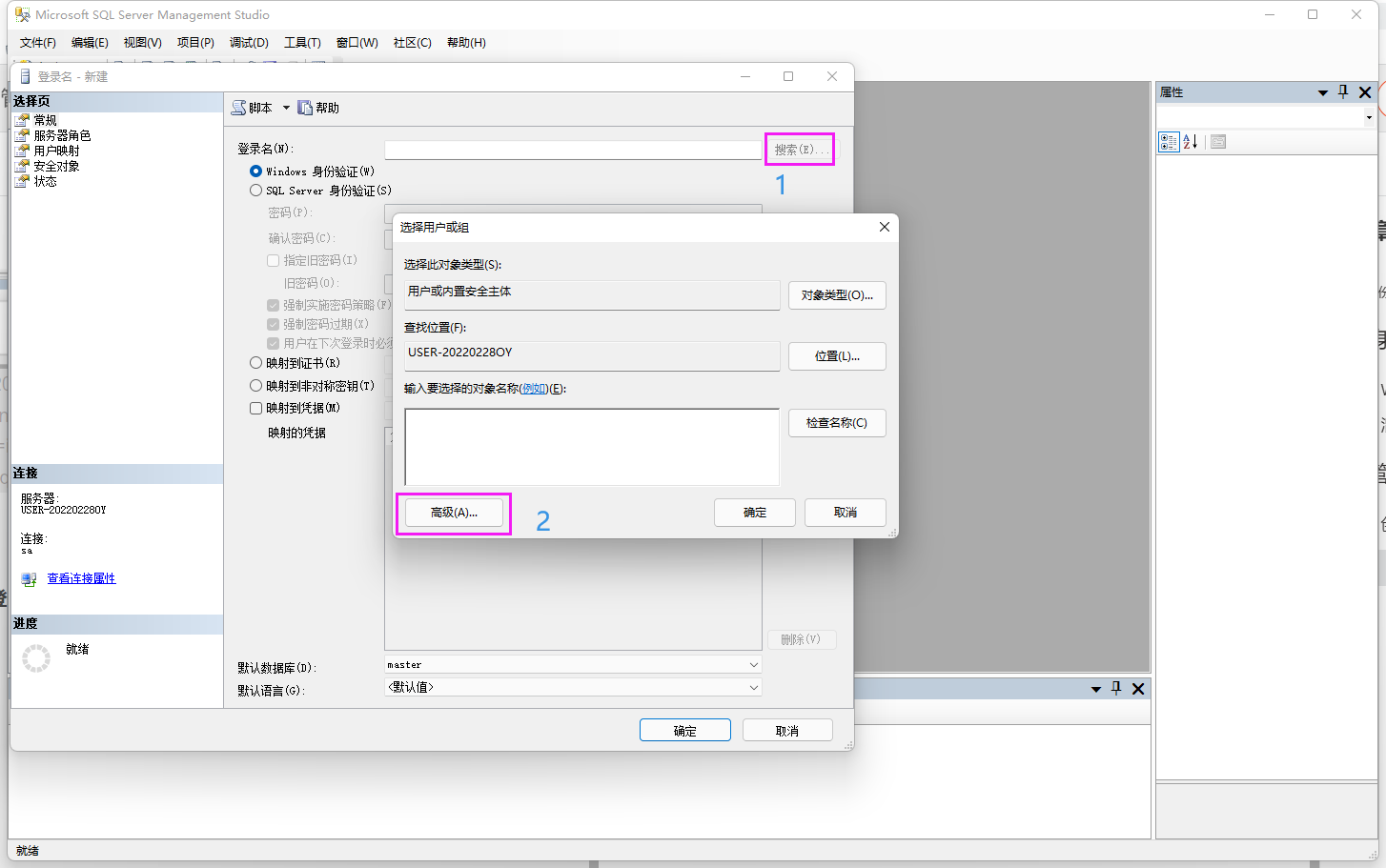Click the connection properties icon

tap(30, 579)
